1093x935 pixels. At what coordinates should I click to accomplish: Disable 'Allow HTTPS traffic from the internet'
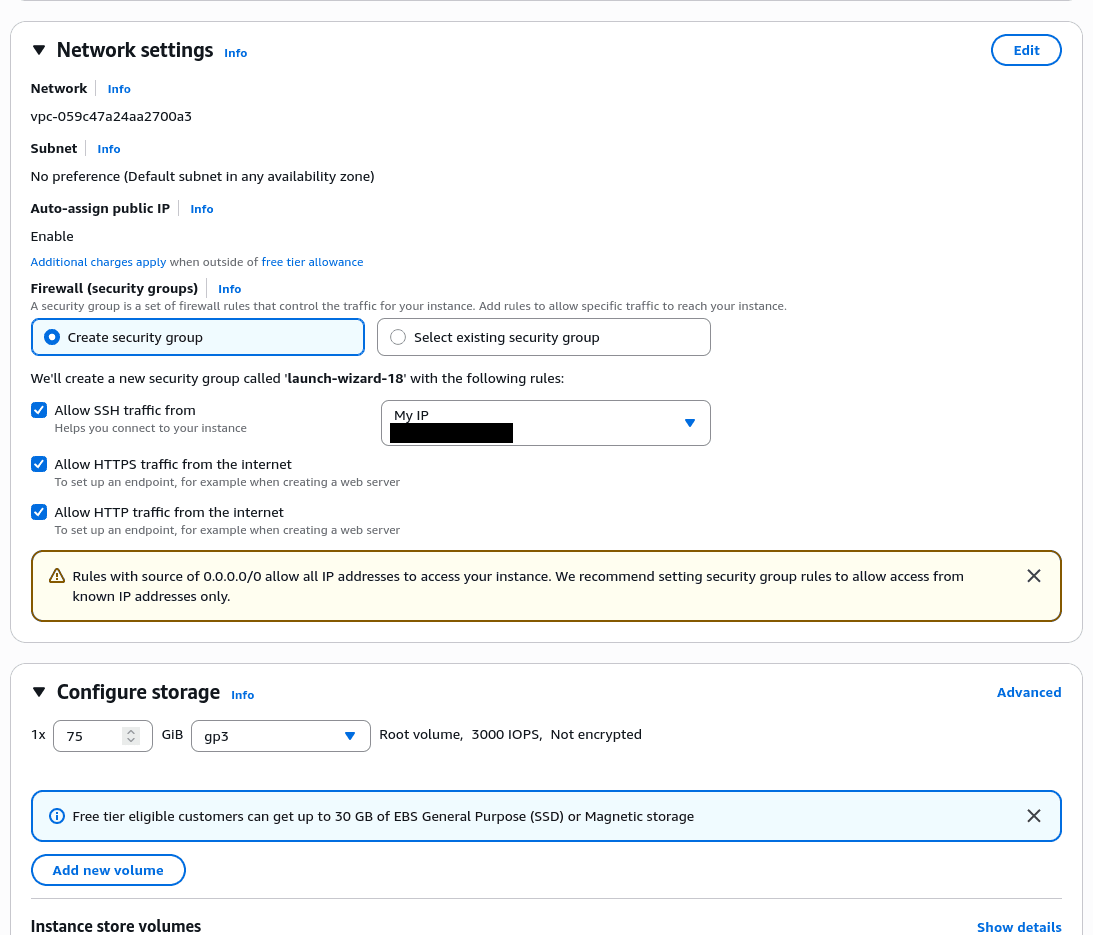(x=38, y=464)
